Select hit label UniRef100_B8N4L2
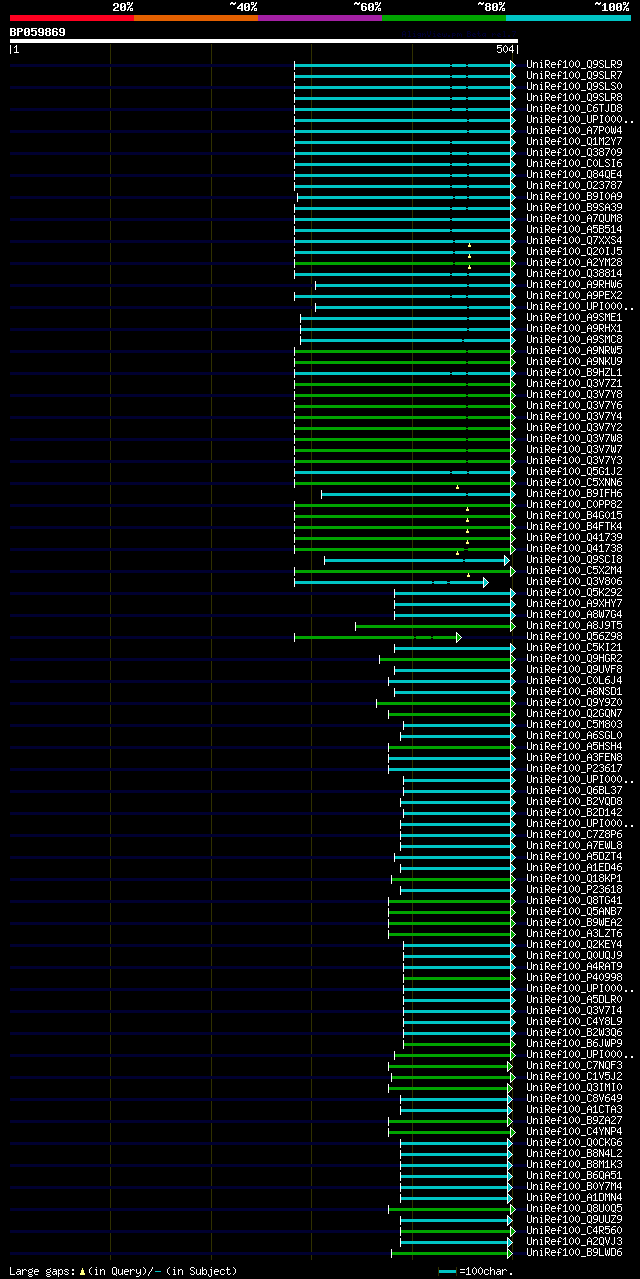Image resolution: width=640 pixels, height=1279 pixels. [x=574, y=1153]
